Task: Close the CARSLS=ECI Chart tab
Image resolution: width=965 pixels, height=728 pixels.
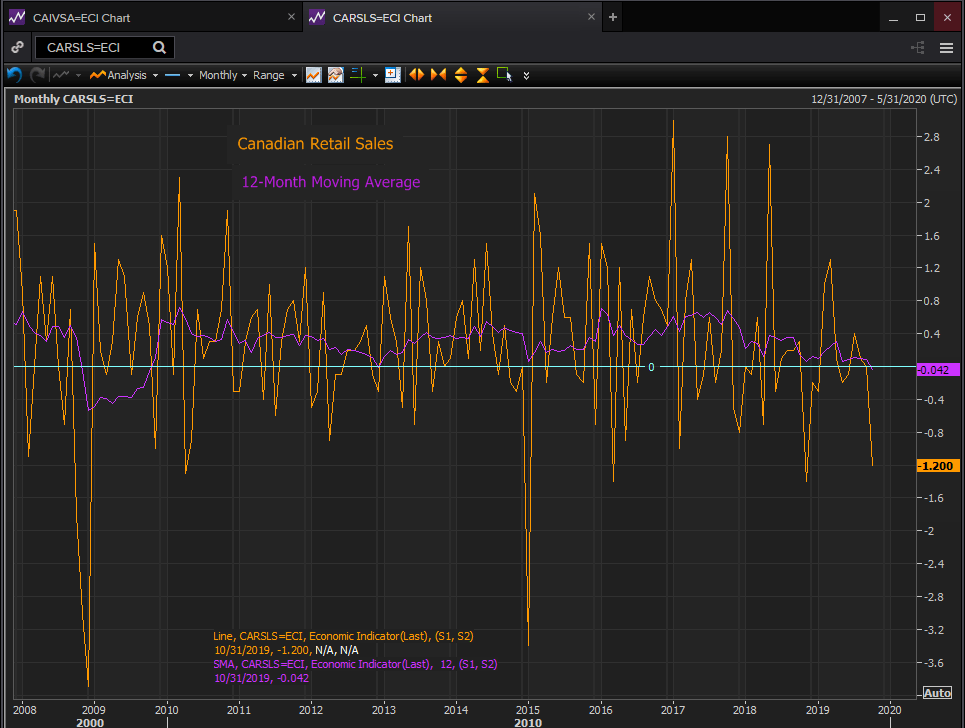Action: tap(591, 17)
